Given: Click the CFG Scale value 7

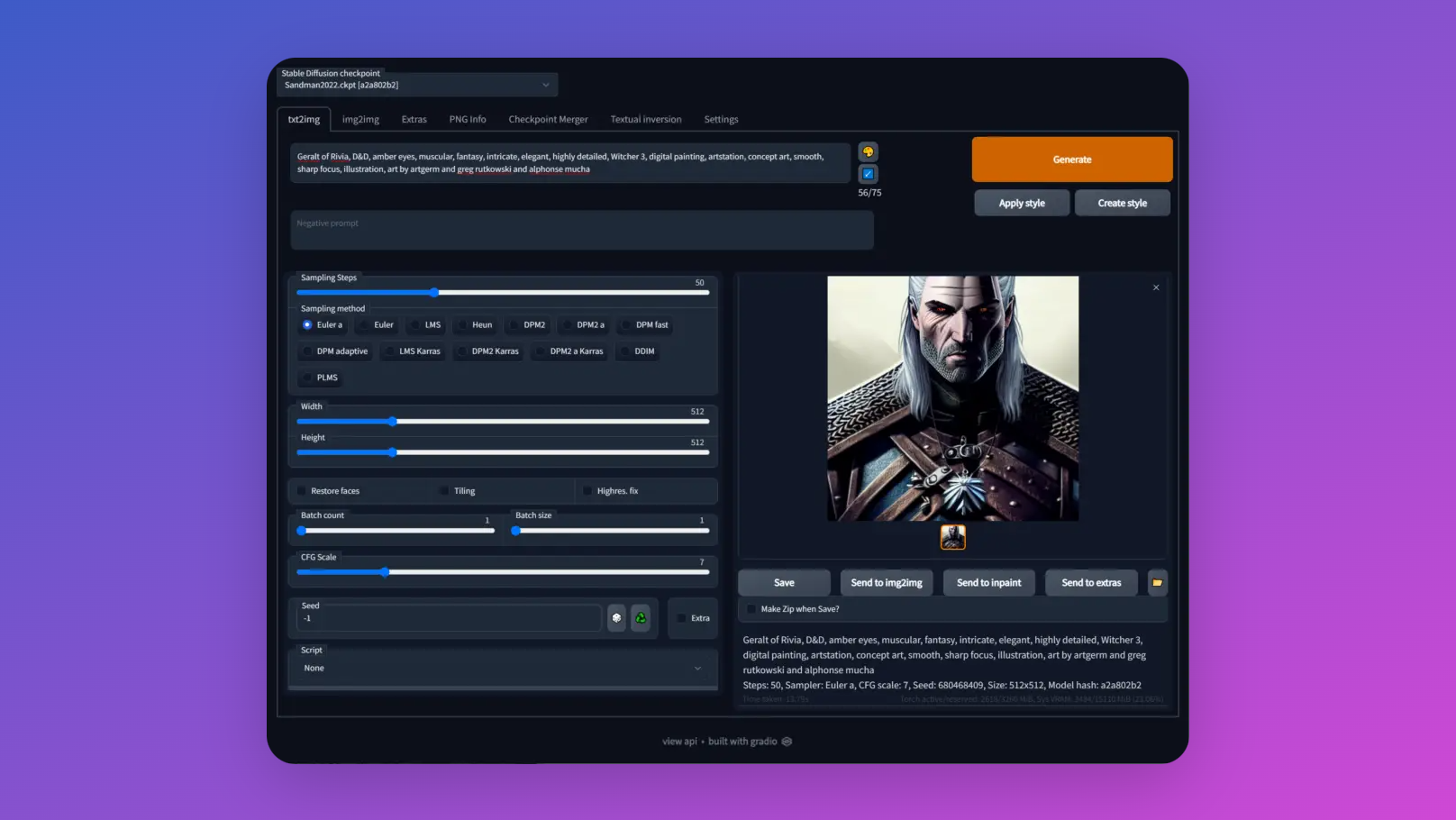Looking at the screenshot, I should click(x=702, y=562).
